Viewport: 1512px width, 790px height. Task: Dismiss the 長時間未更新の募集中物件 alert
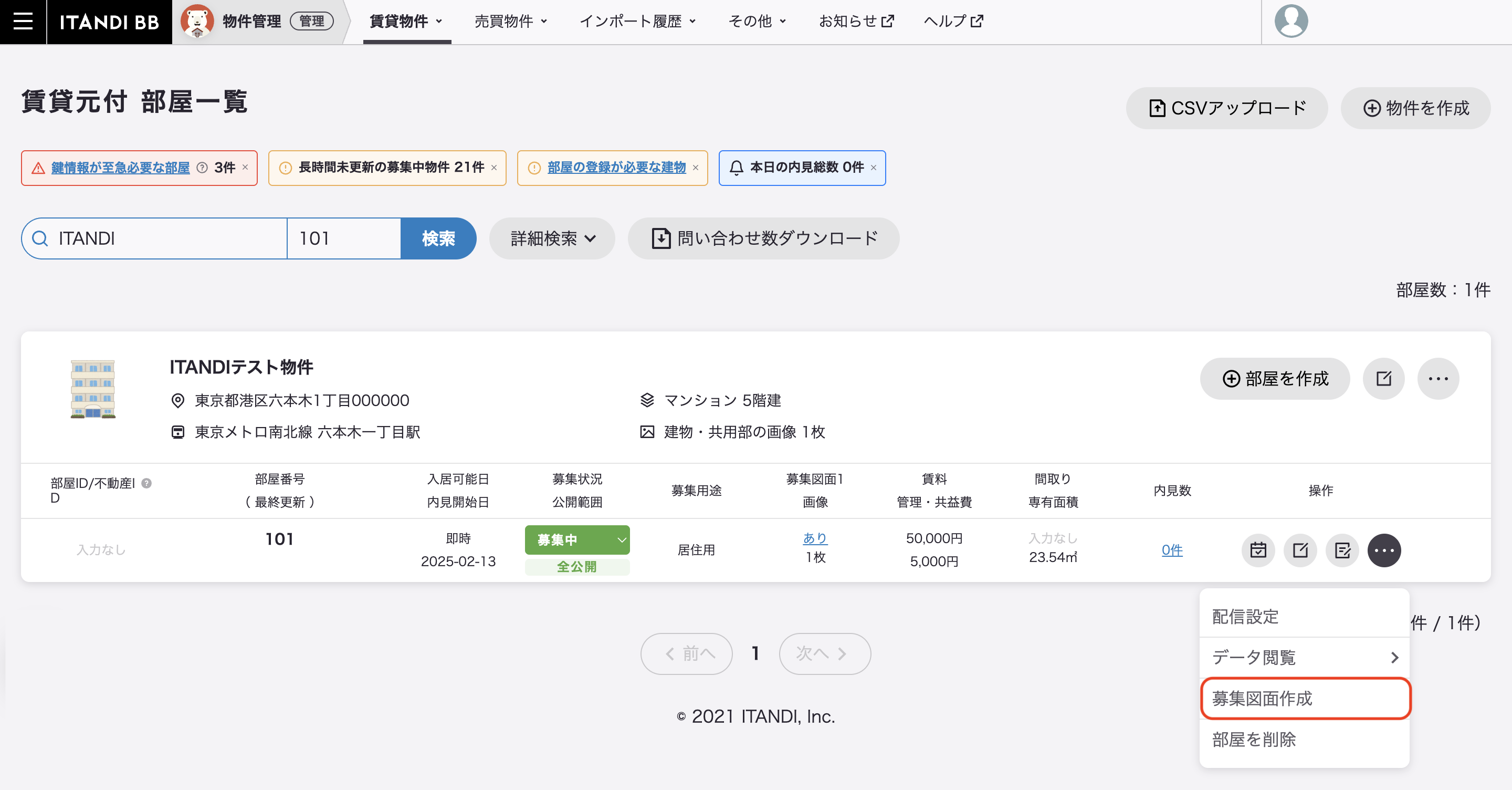(x=494, y=168)
